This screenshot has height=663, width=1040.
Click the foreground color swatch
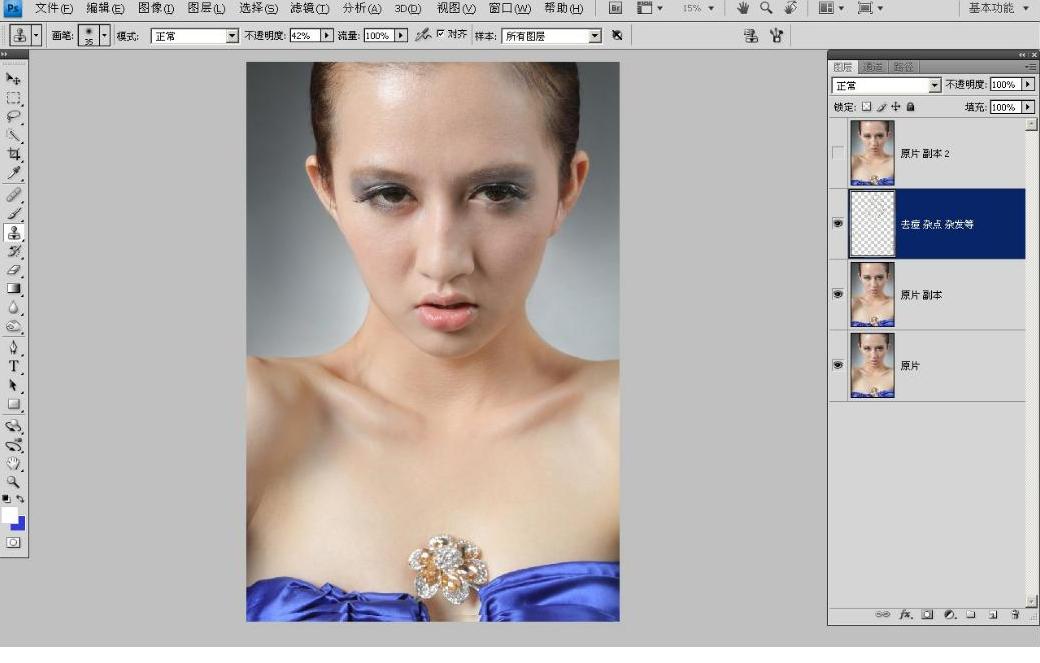[9, 514]
